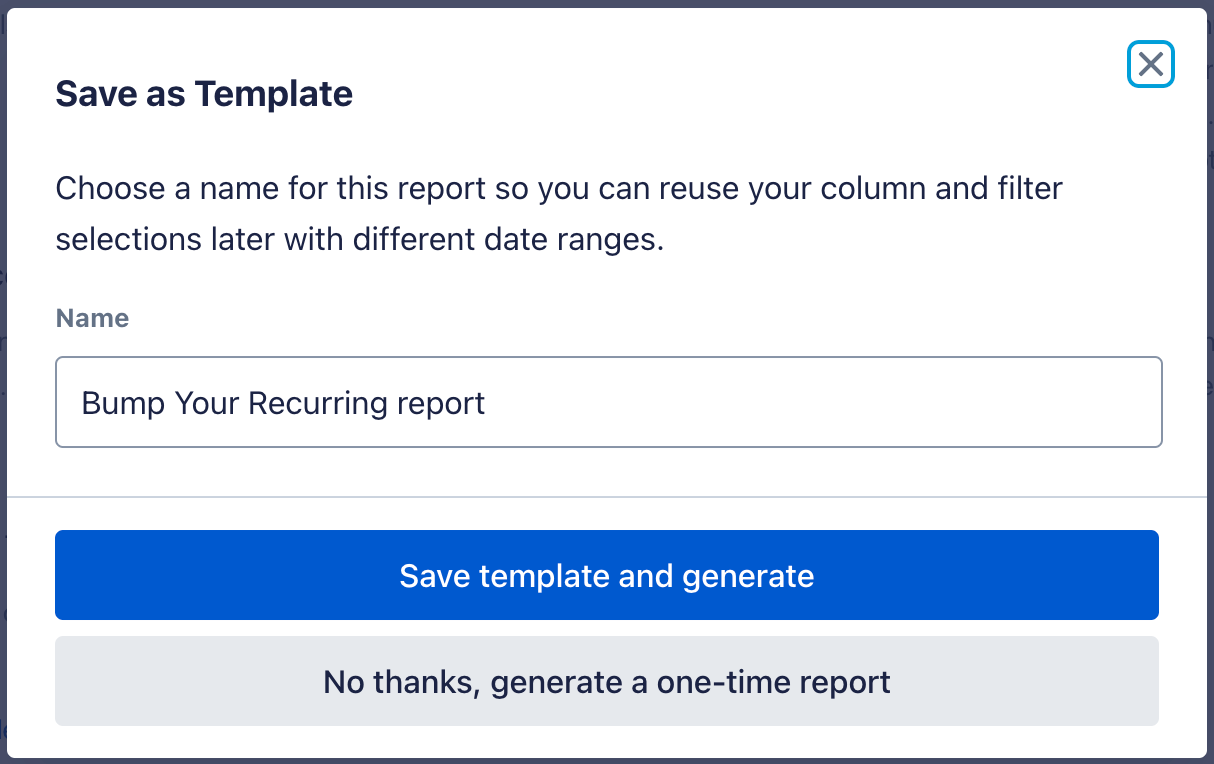Screen dimensions: 1214x764
Task: Focus the template Name input field
Action: coord(608,402)
